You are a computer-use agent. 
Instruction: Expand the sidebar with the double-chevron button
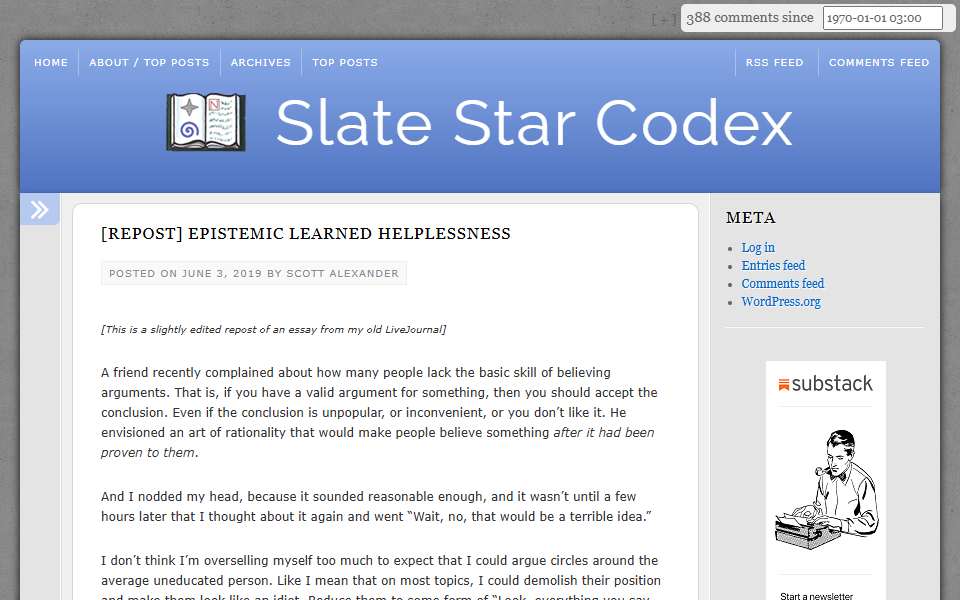coord(40,209)
